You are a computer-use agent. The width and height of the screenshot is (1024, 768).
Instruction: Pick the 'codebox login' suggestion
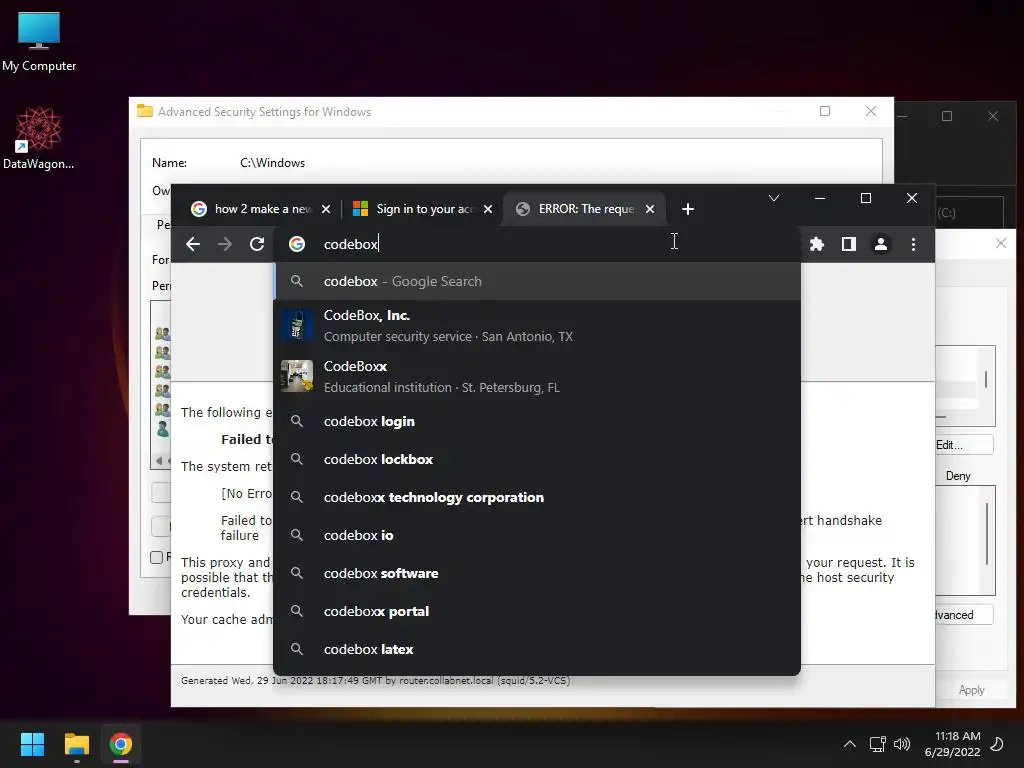(537, 421)
